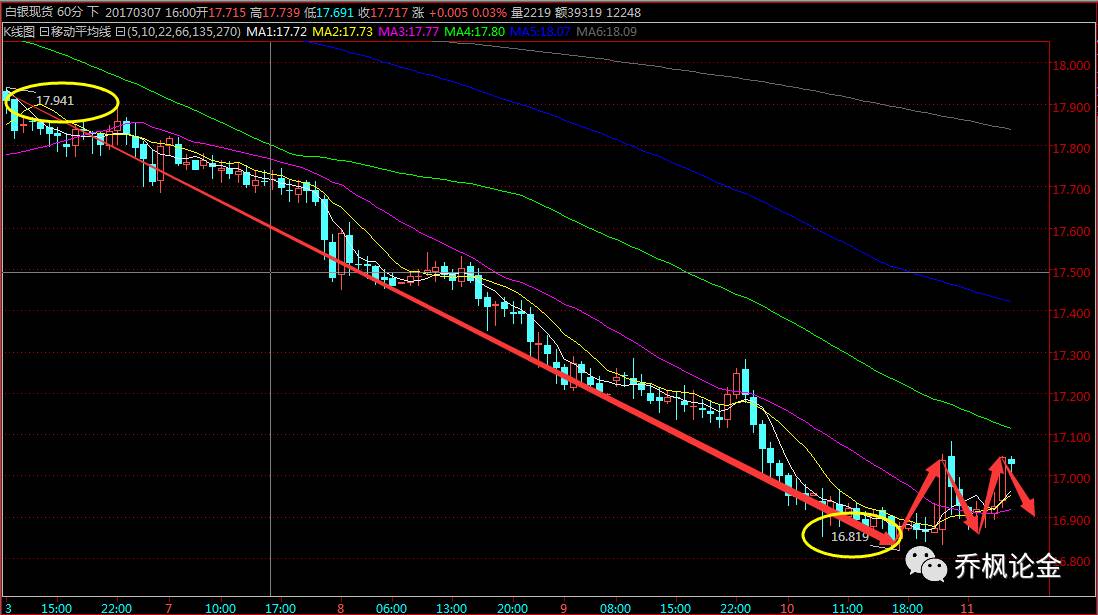Click date label 7 on time axis
The height and width of the screenshot is (615, 1098).
168,608
